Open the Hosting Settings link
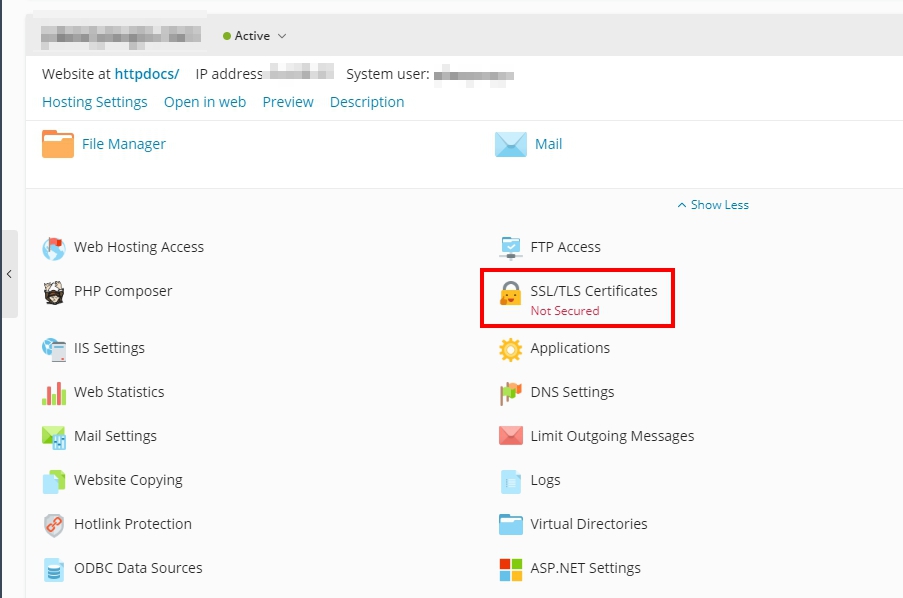903x598 pixels. pyautogui.click(x=95, y=102)
